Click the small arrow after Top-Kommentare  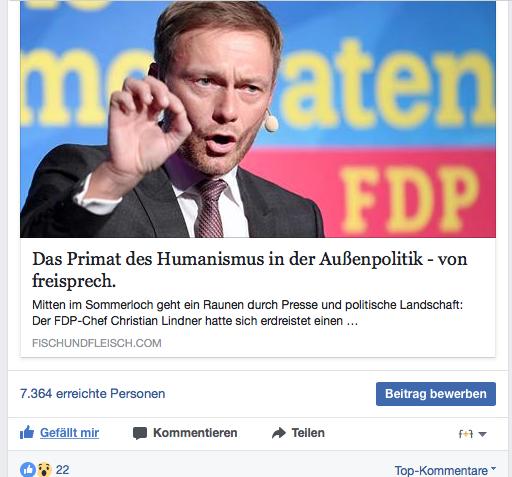coord(493,469)
